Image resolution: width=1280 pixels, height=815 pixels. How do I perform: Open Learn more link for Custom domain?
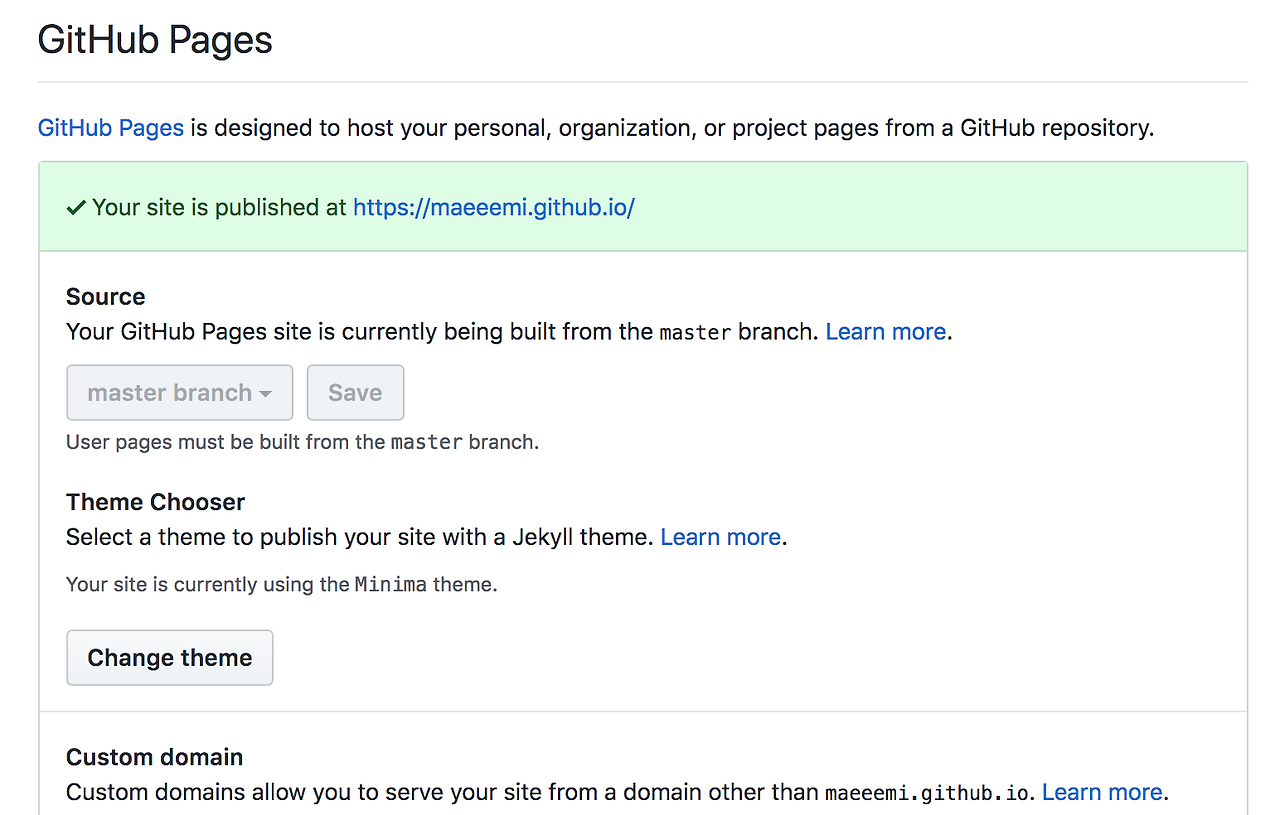(x=1101, y=793)
